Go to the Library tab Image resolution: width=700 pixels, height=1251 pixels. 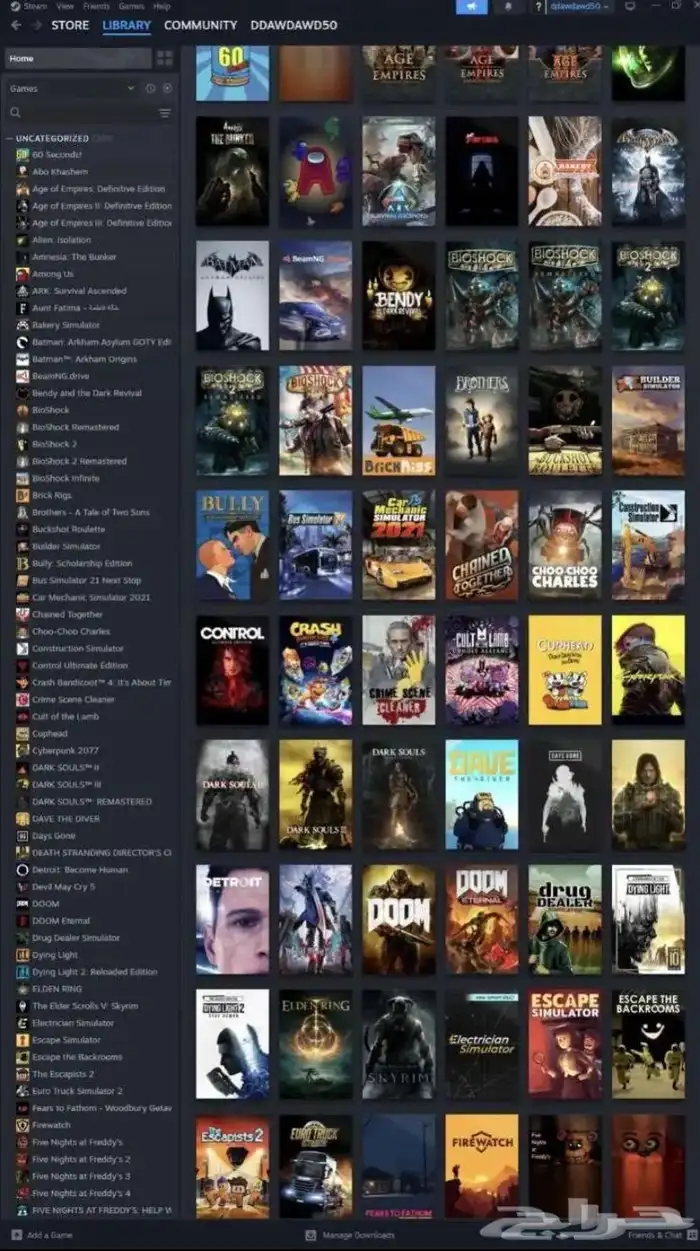(x=127, y=25)
